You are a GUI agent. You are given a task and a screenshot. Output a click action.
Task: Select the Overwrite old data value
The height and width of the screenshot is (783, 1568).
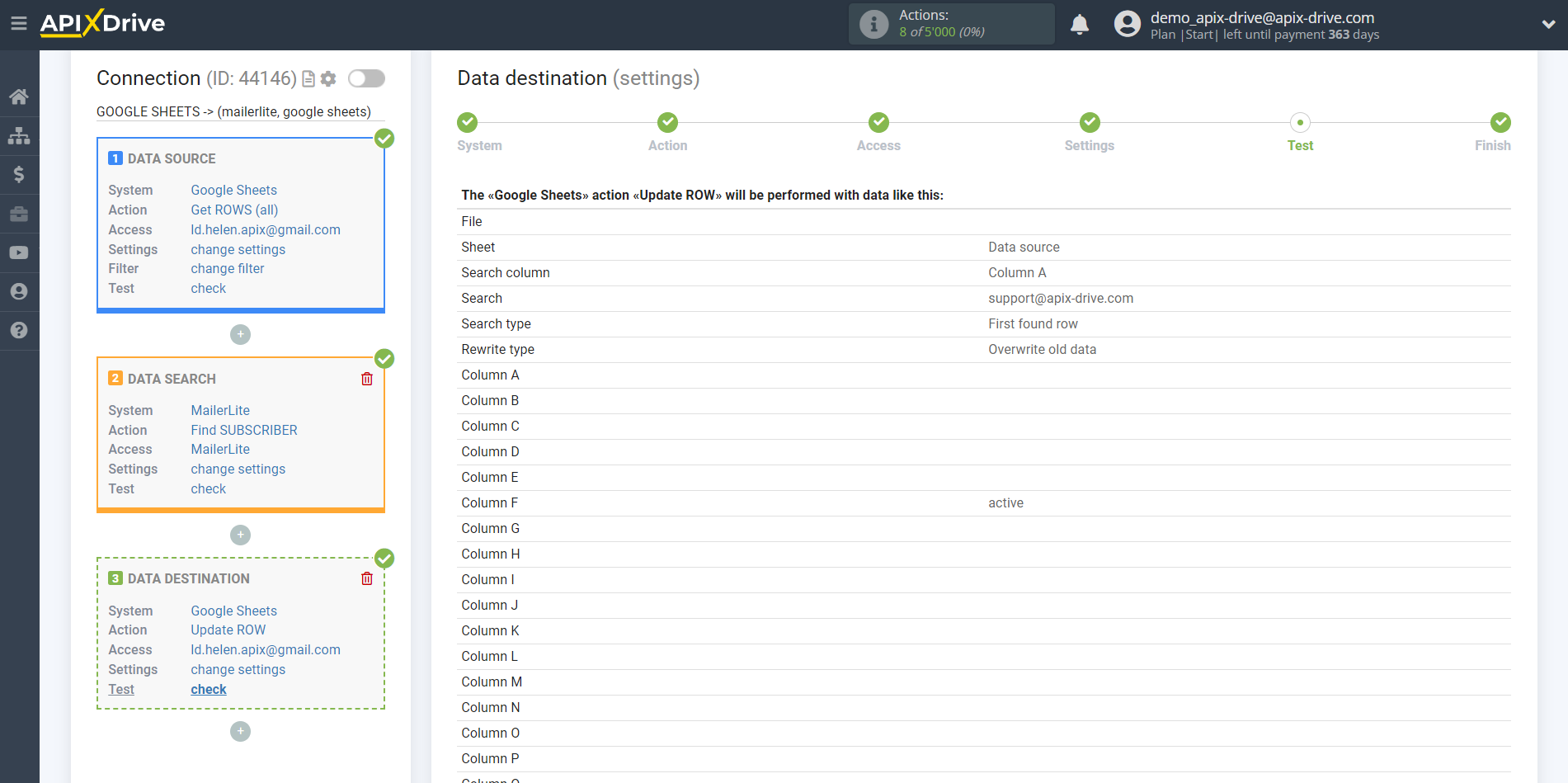point(1042,349)
